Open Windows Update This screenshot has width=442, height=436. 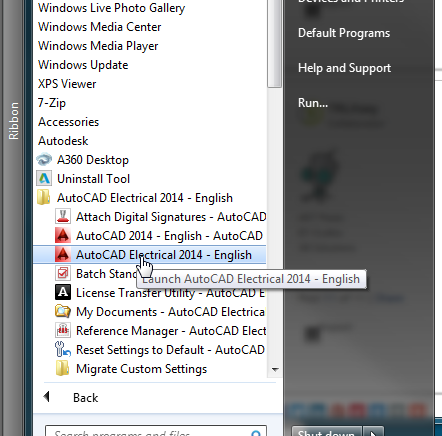coord(83,65)
